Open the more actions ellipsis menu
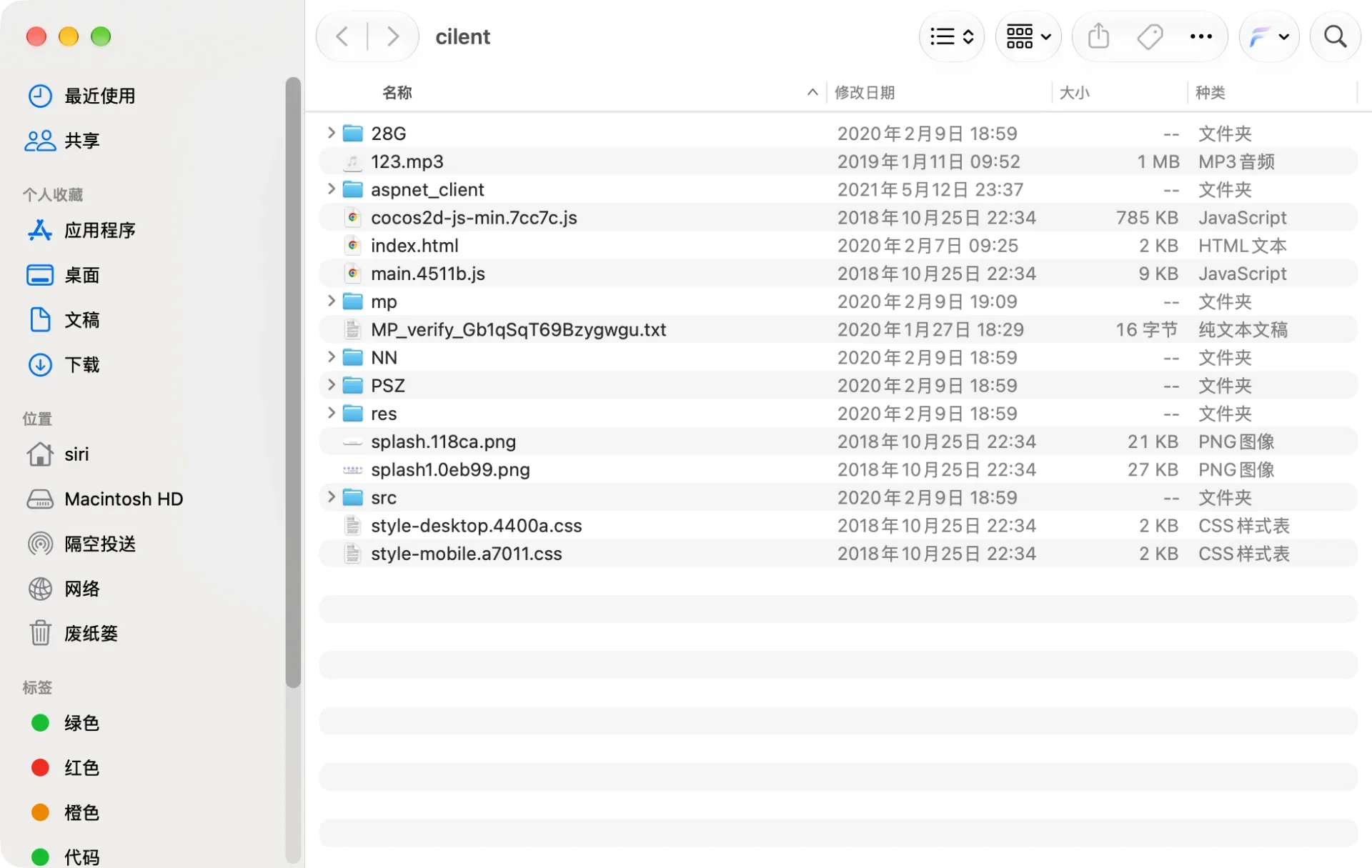The image size is (1372, 868). (1201, 36)
